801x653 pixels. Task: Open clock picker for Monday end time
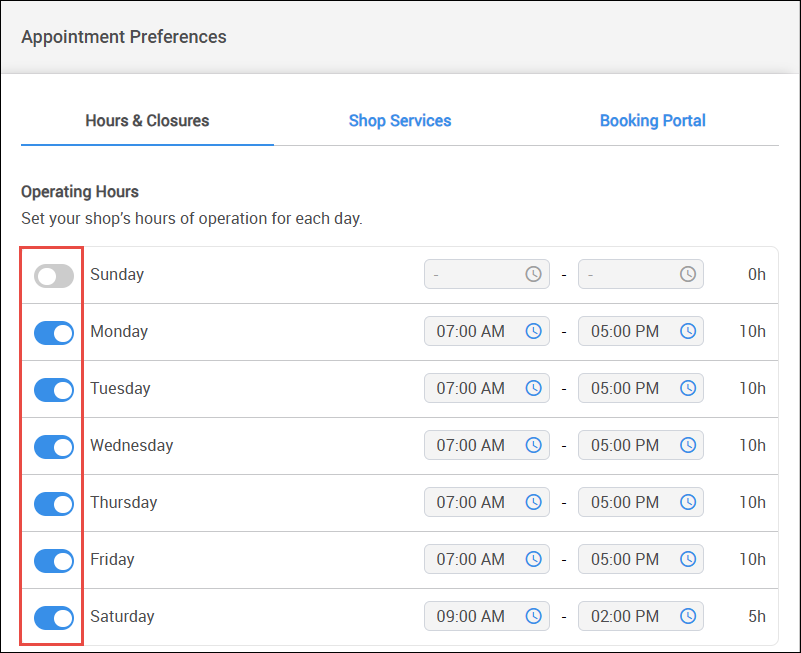pyautogui.click(x=688, y=331)
